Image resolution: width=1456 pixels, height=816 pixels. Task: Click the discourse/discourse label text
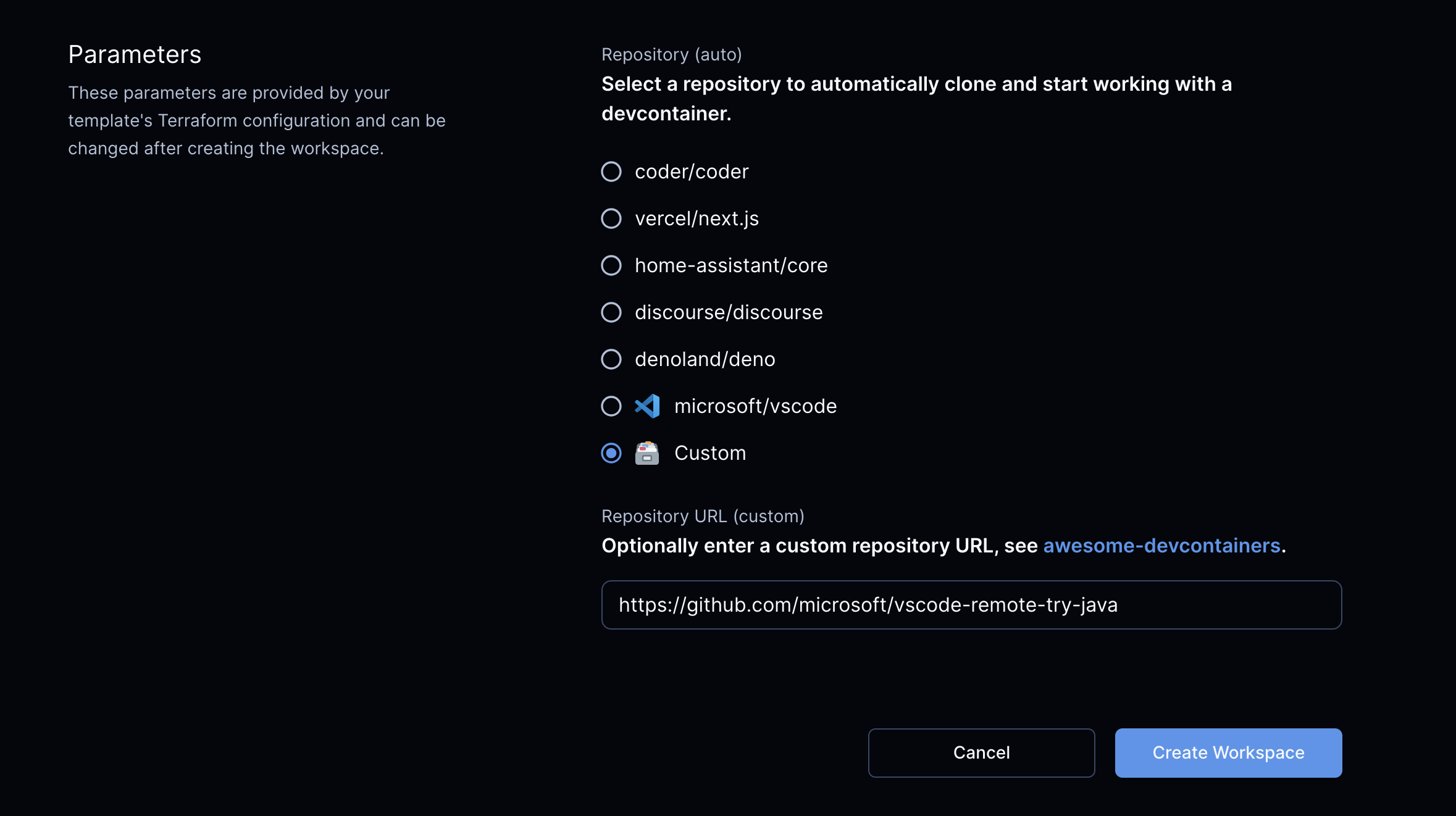pyautogui.click(x=729, y=312)
